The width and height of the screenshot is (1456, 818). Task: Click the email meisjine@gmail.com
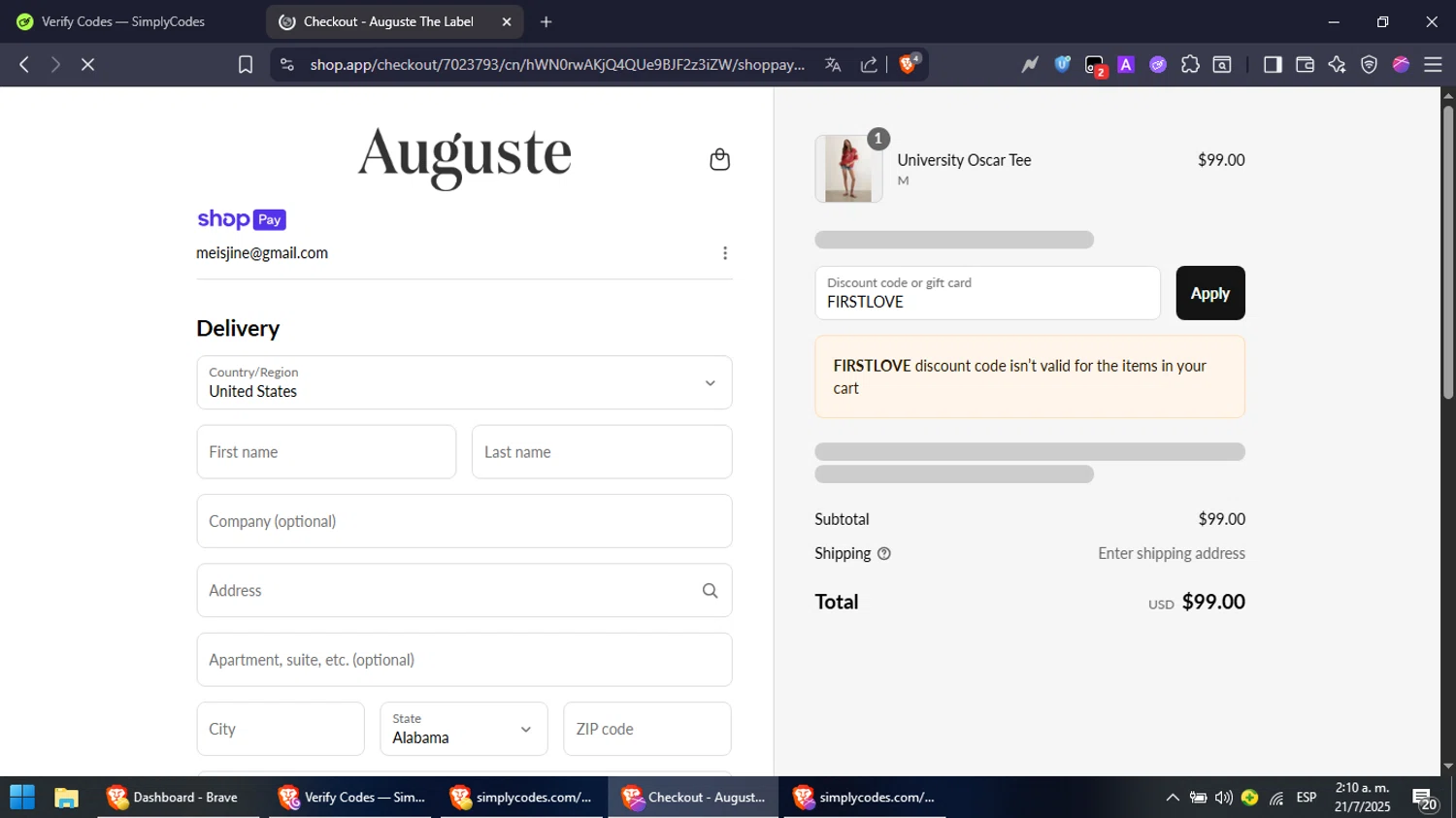pos(262,253)
